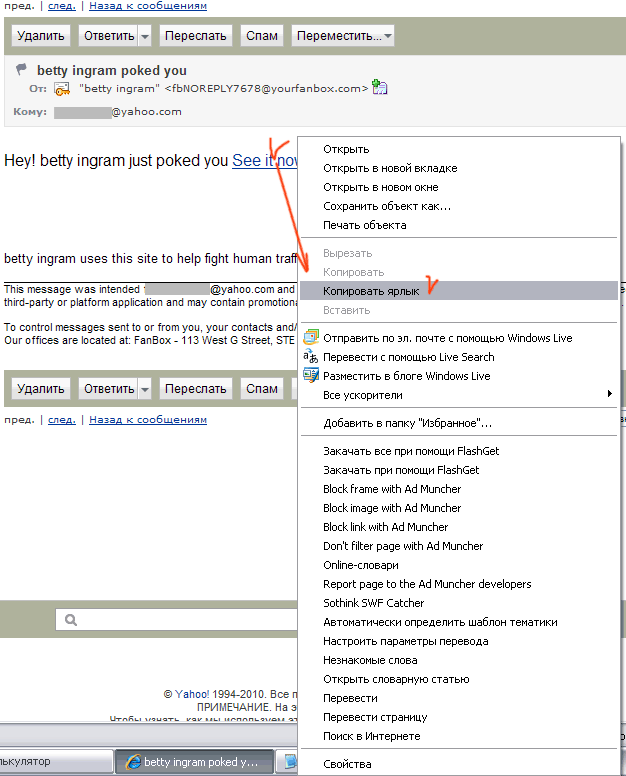626x776 pixels.
Task: Choose Online-словари menu entry
Action: (459, 565)
